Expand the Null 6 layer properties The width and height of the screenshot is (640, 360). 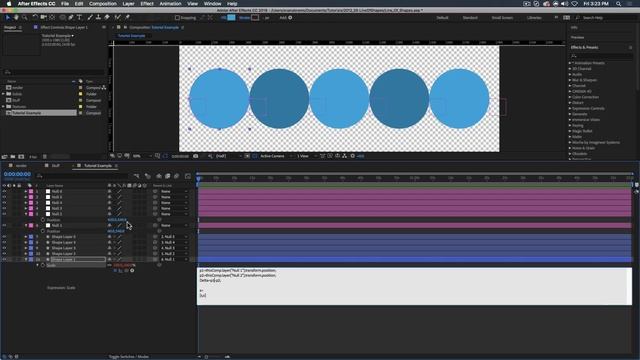click(x=26, y=191)
